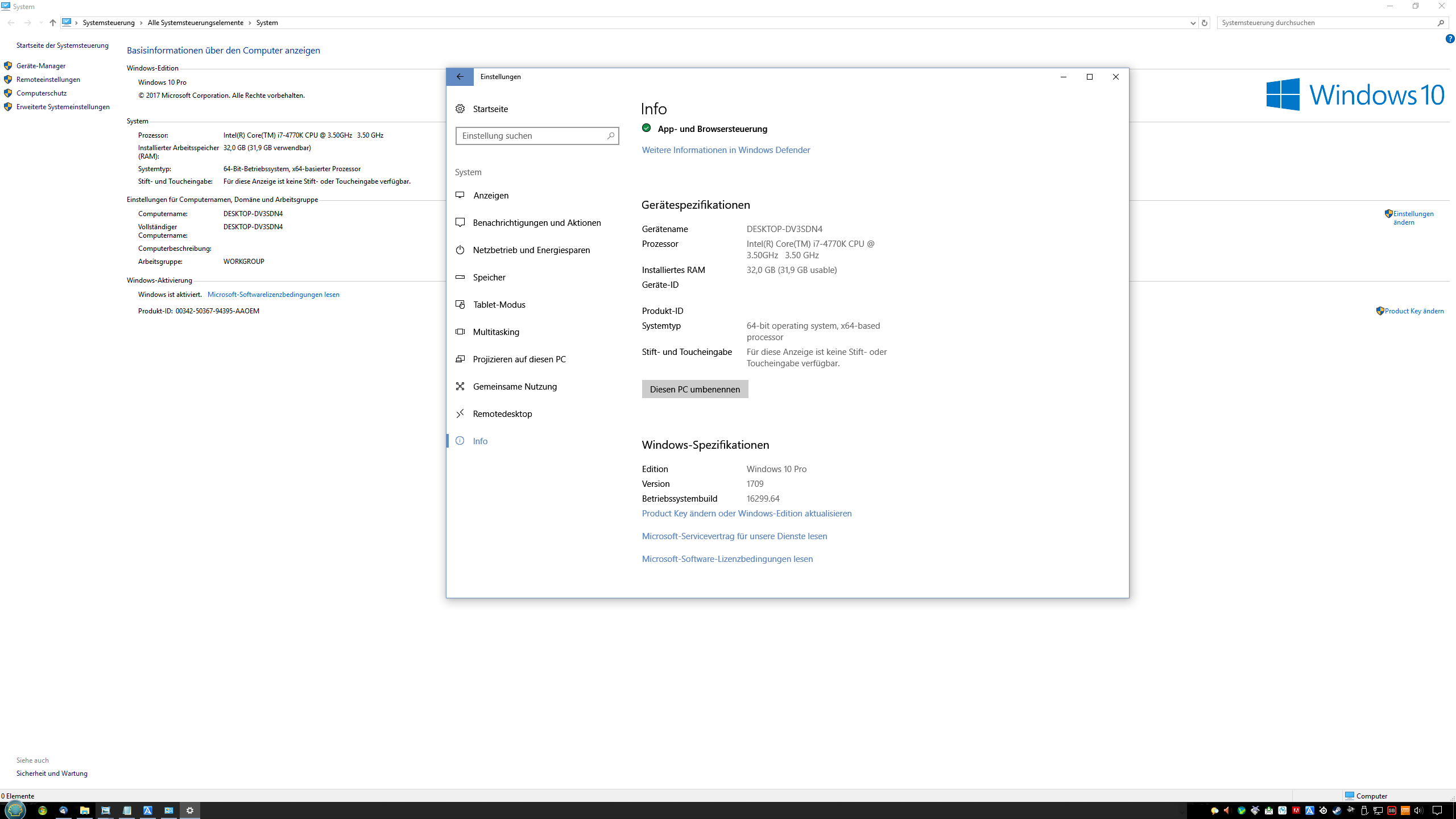This screenshot has width=1456, height=819.
Task: Click Weitere Informationen in Windows Defender
Action: (726, 150)
